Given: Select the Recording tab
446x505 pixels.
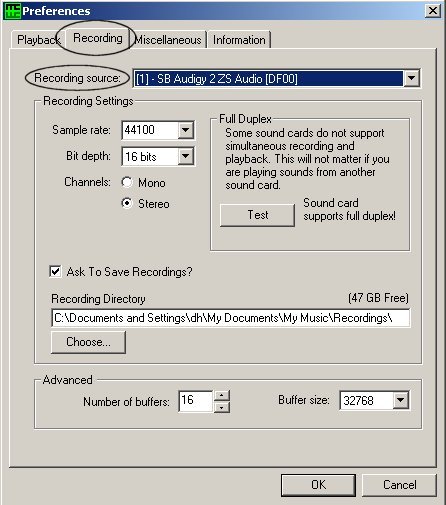Looking at the screenshot, I should 98,38.
